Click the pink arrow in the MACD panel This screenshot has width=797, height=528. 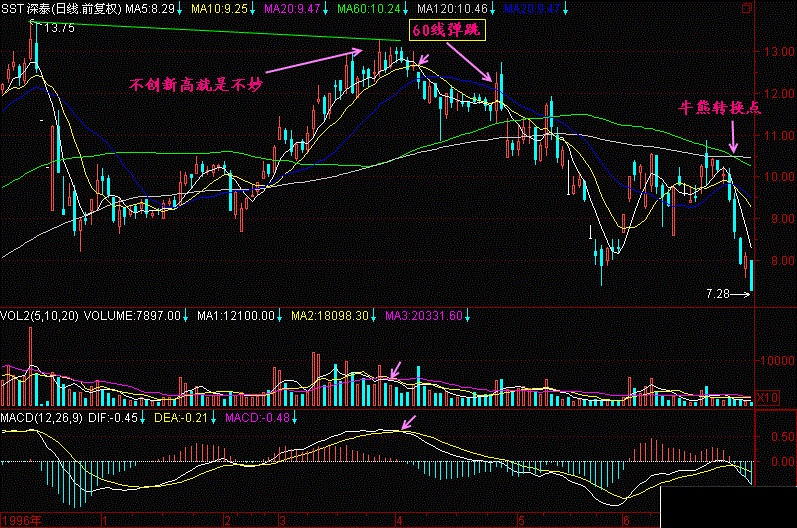[407, 421]
